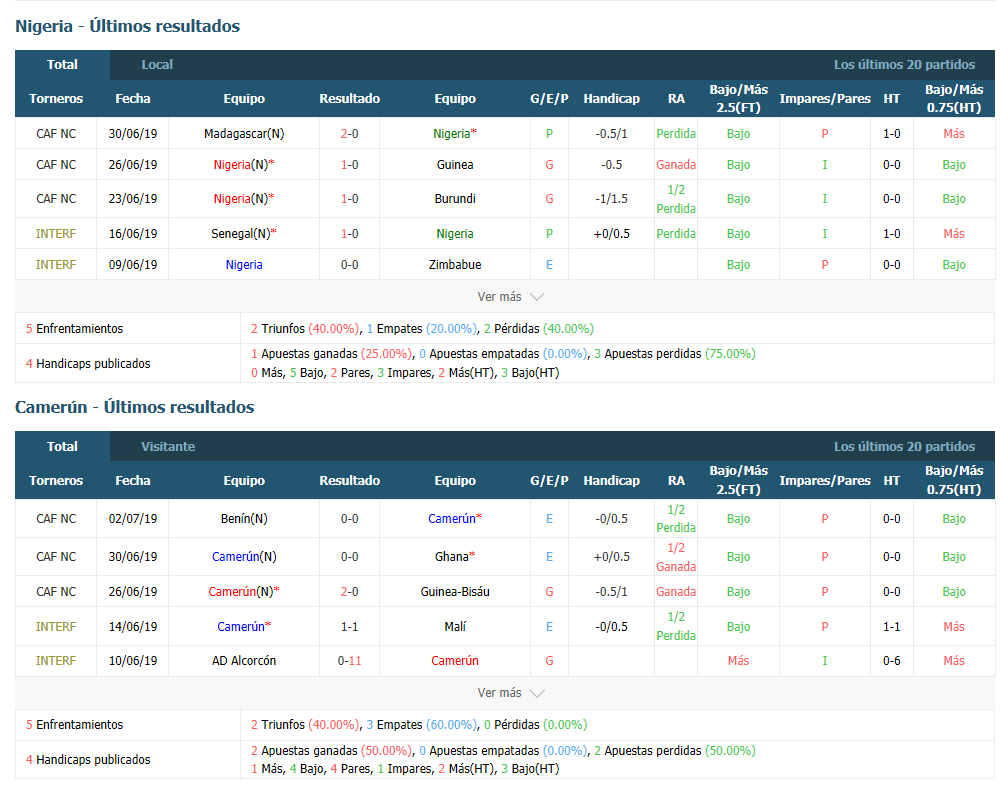
Task: Open Guinea team link
Action: point(455,165)
